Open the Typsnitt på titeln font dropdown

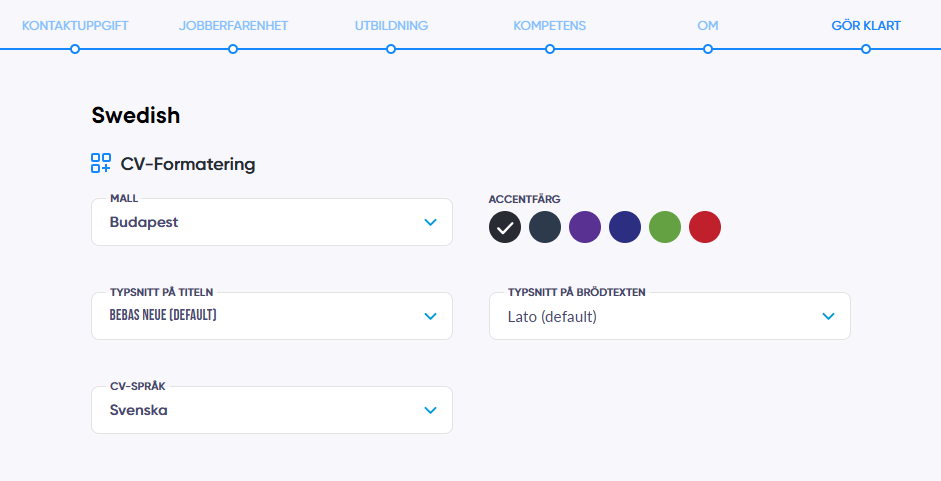272,316
